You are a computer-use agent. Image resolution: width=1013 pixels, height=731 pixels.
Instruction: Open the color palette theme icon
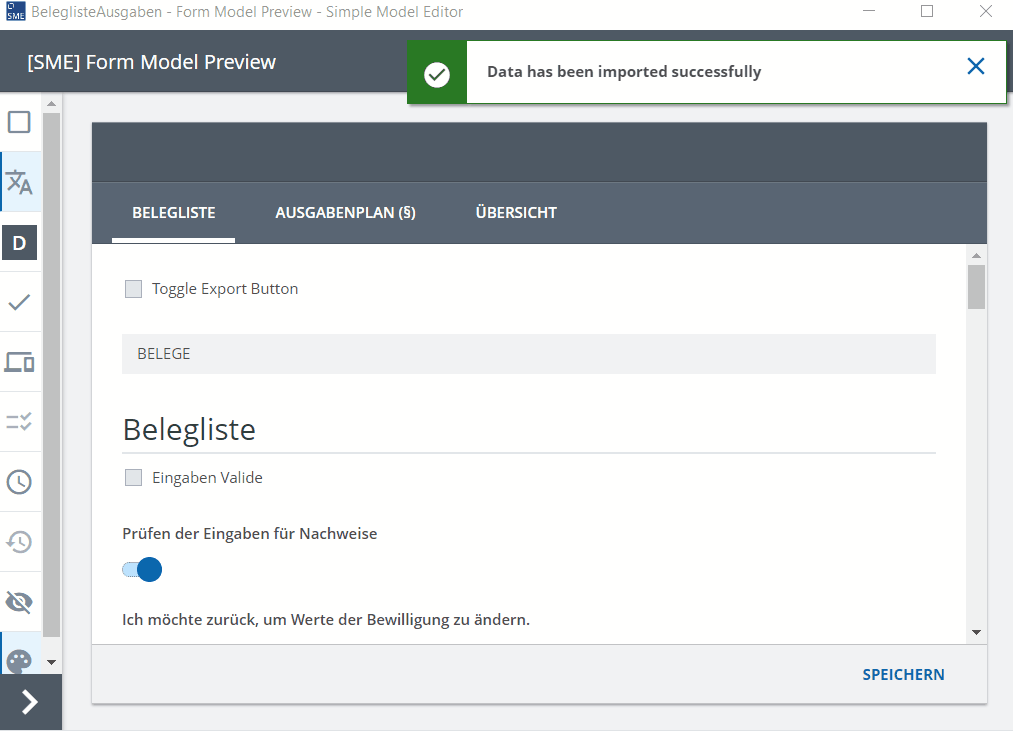19,661
